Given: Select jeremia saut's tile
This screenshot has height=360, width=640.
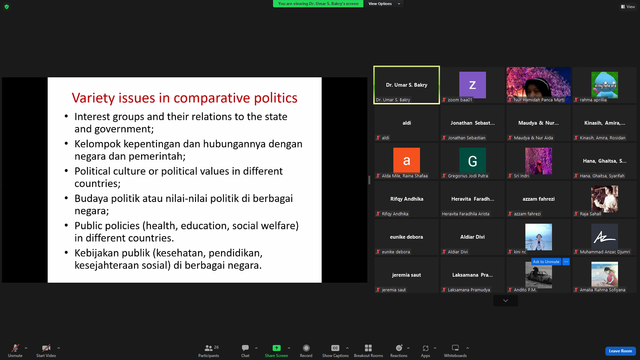Looking at the screenshot, I should [407, 275].
